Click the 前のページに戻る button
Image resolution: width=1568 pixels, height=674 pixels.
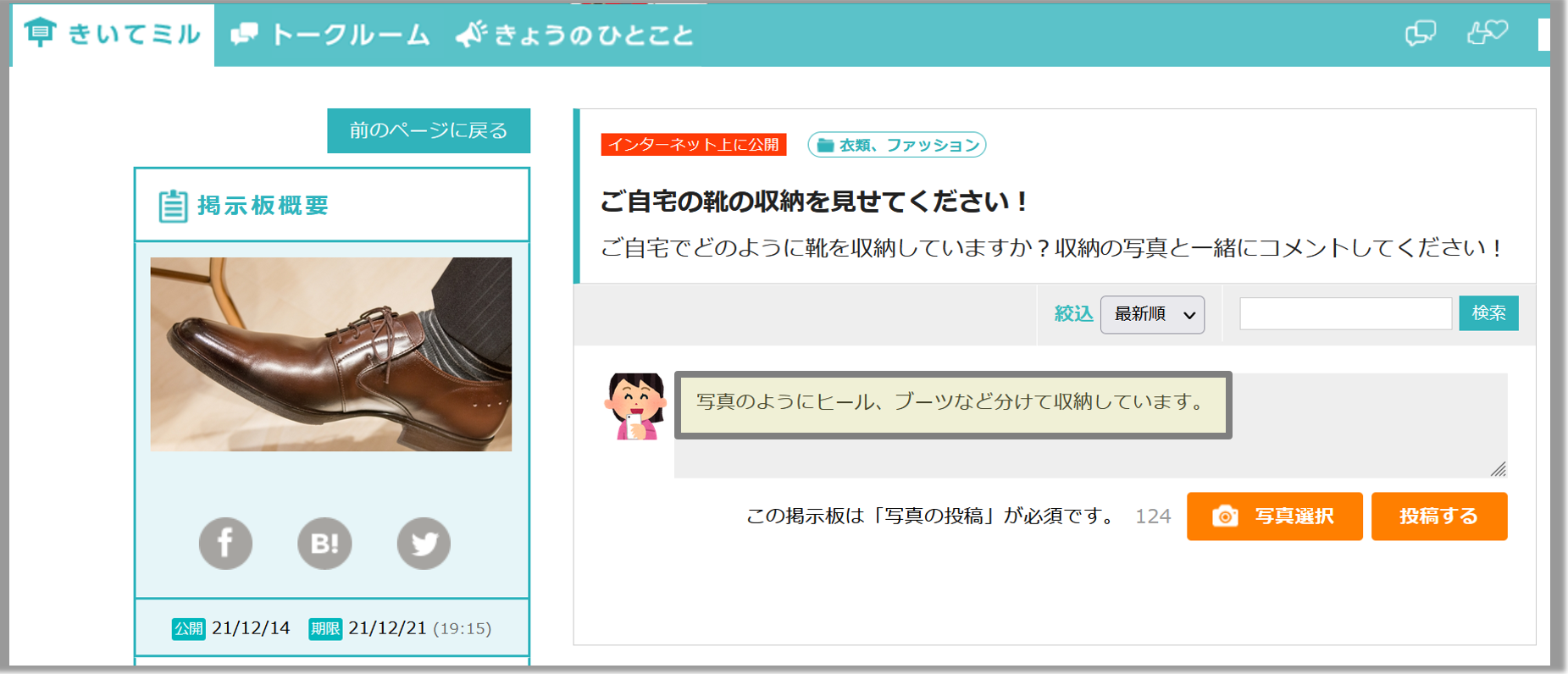click(429, 130)
